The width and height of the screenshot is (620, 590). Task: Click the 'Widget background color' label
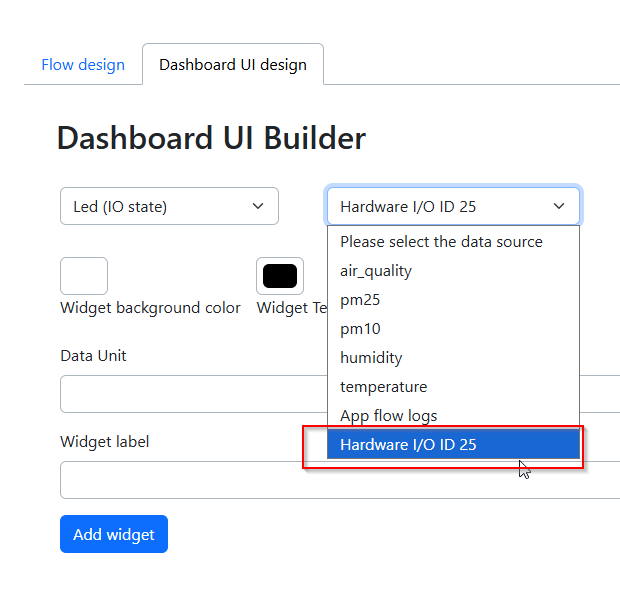coord(150,308)
